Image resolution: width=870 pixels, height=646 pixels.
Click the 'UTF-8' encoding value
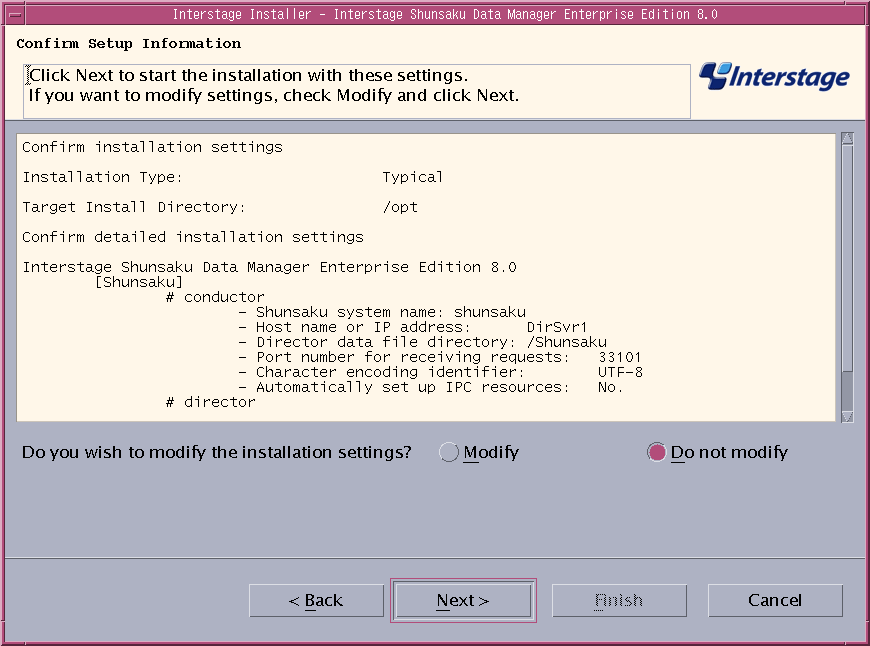620,372
